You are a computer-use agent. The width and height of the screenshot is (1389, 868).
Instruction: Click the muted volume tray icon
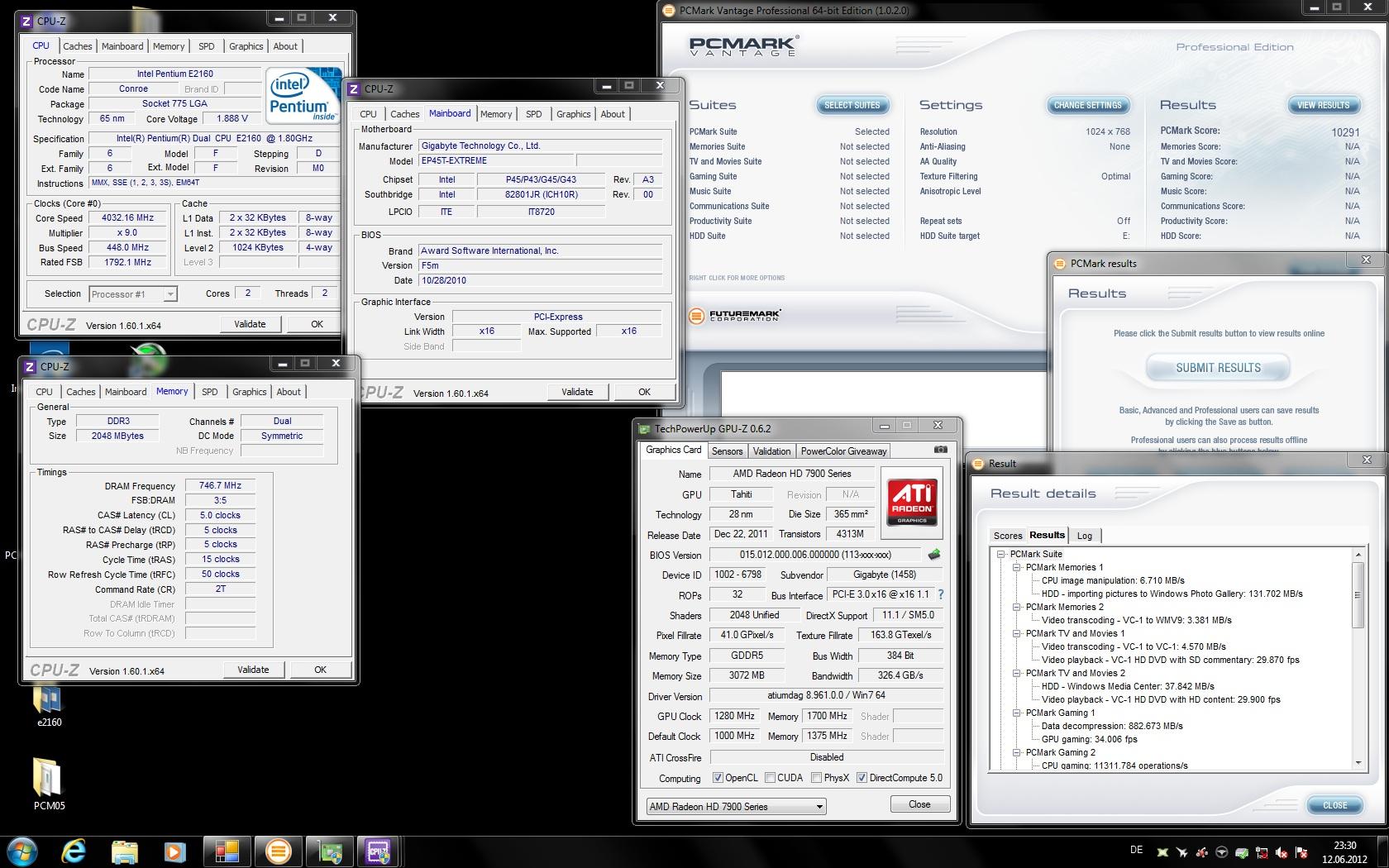point(1282,852)
